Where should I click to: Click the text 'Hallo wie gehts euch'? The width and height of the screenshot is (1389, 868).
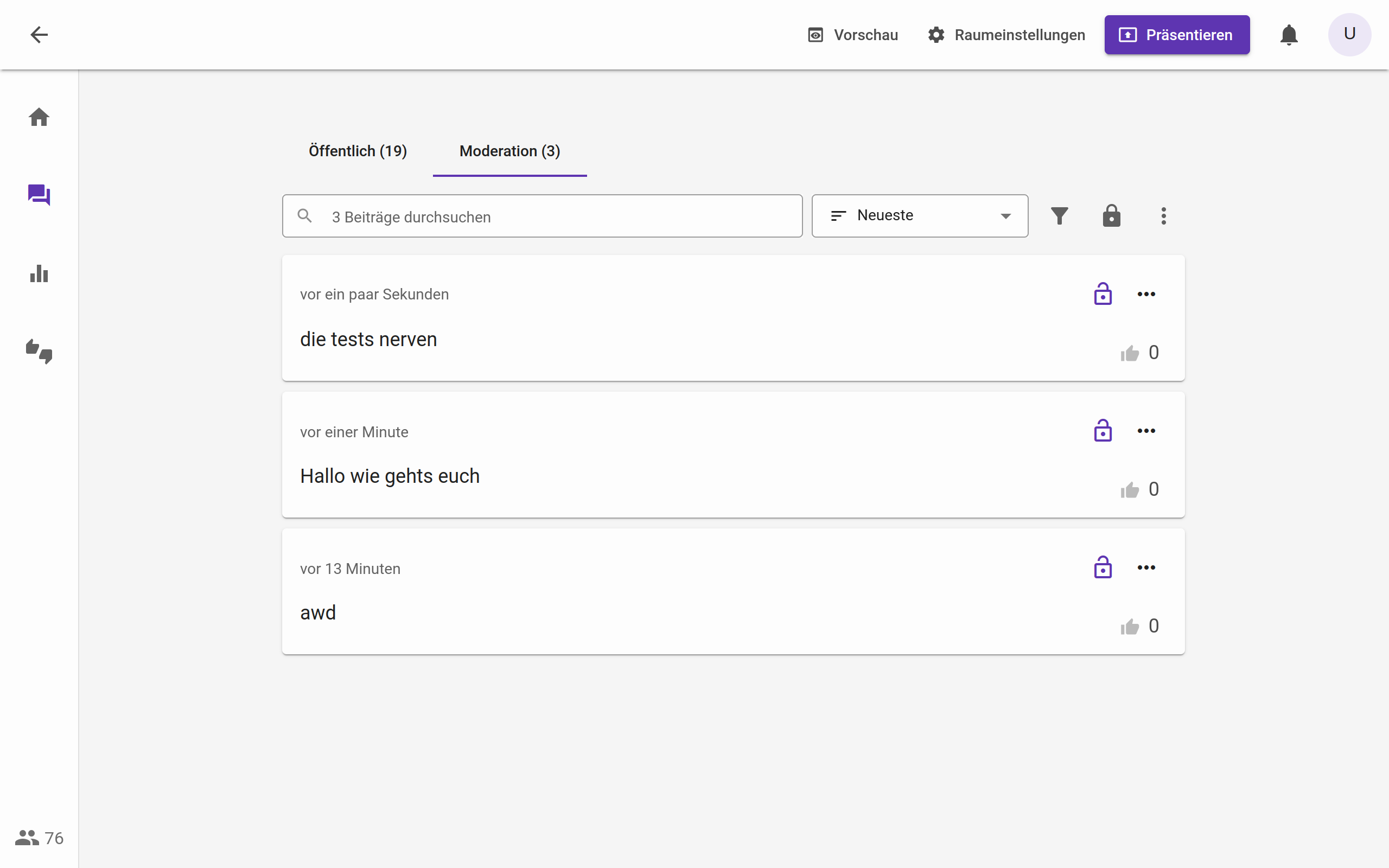click(x=390, y=476)
